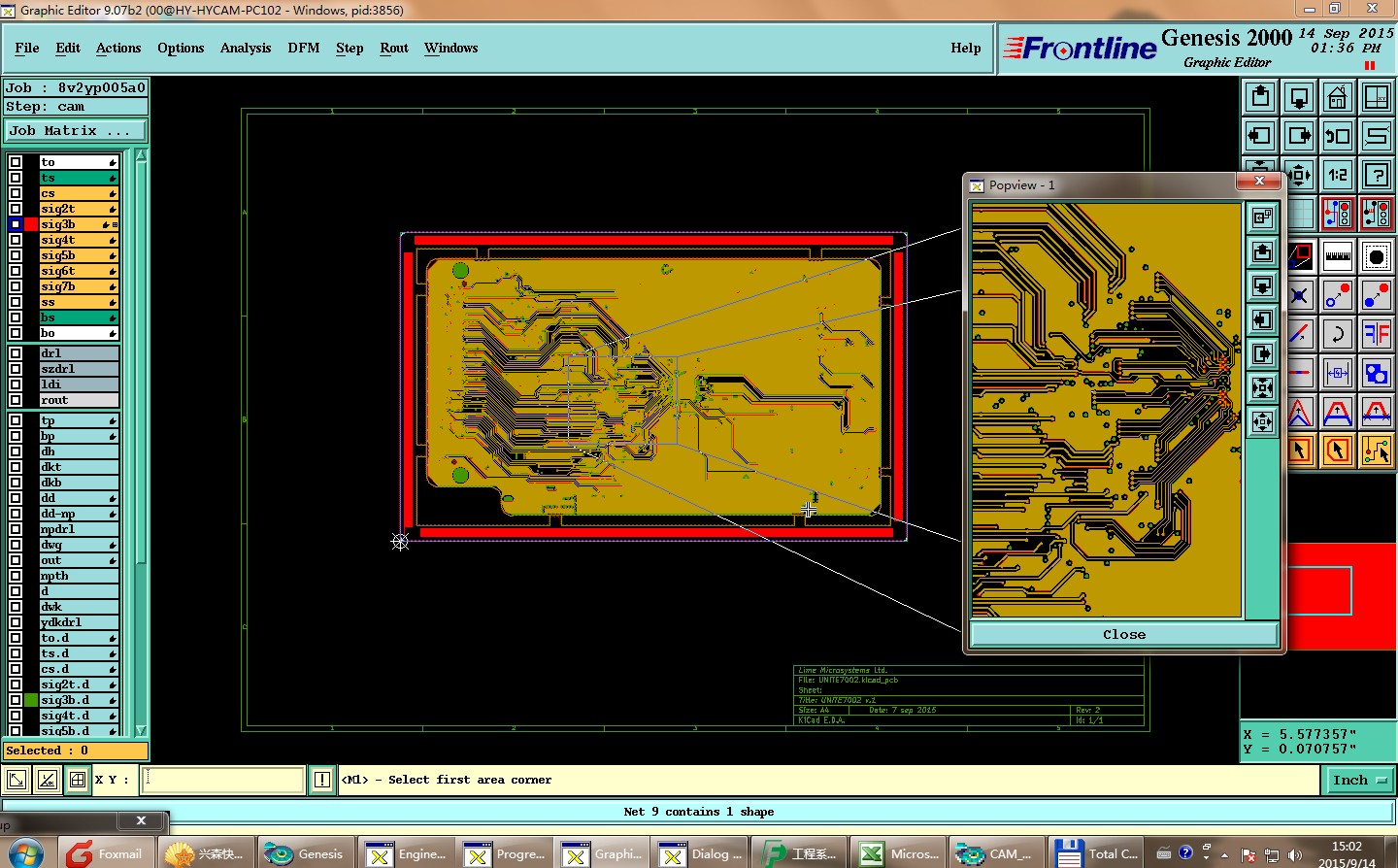The width and height of the screenshot is (1398, 868).
Task: Click the pan up icon in Popview
Action: 1262,252
